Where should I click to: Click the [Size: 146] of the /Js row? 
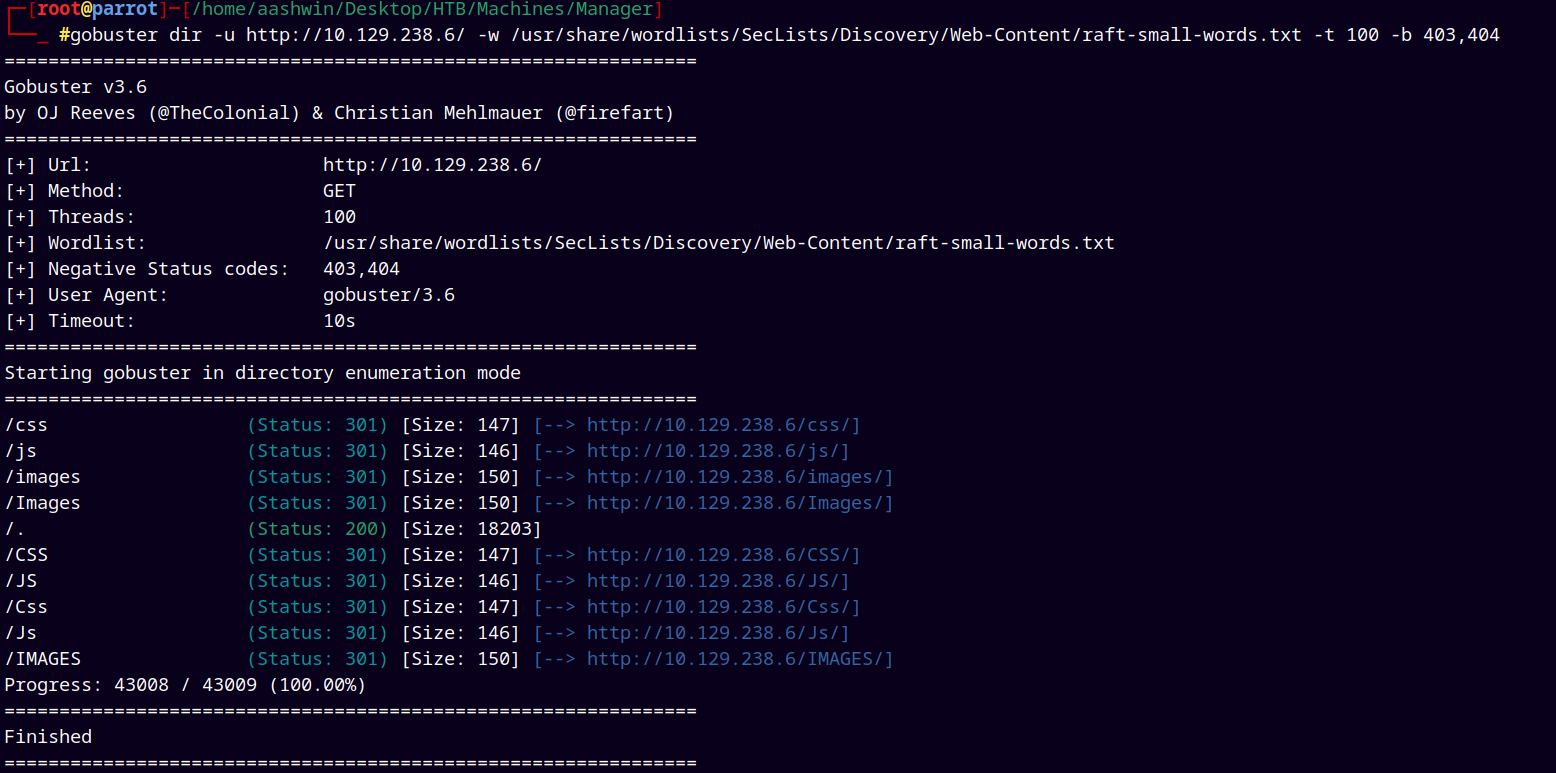tap(460, 633)
